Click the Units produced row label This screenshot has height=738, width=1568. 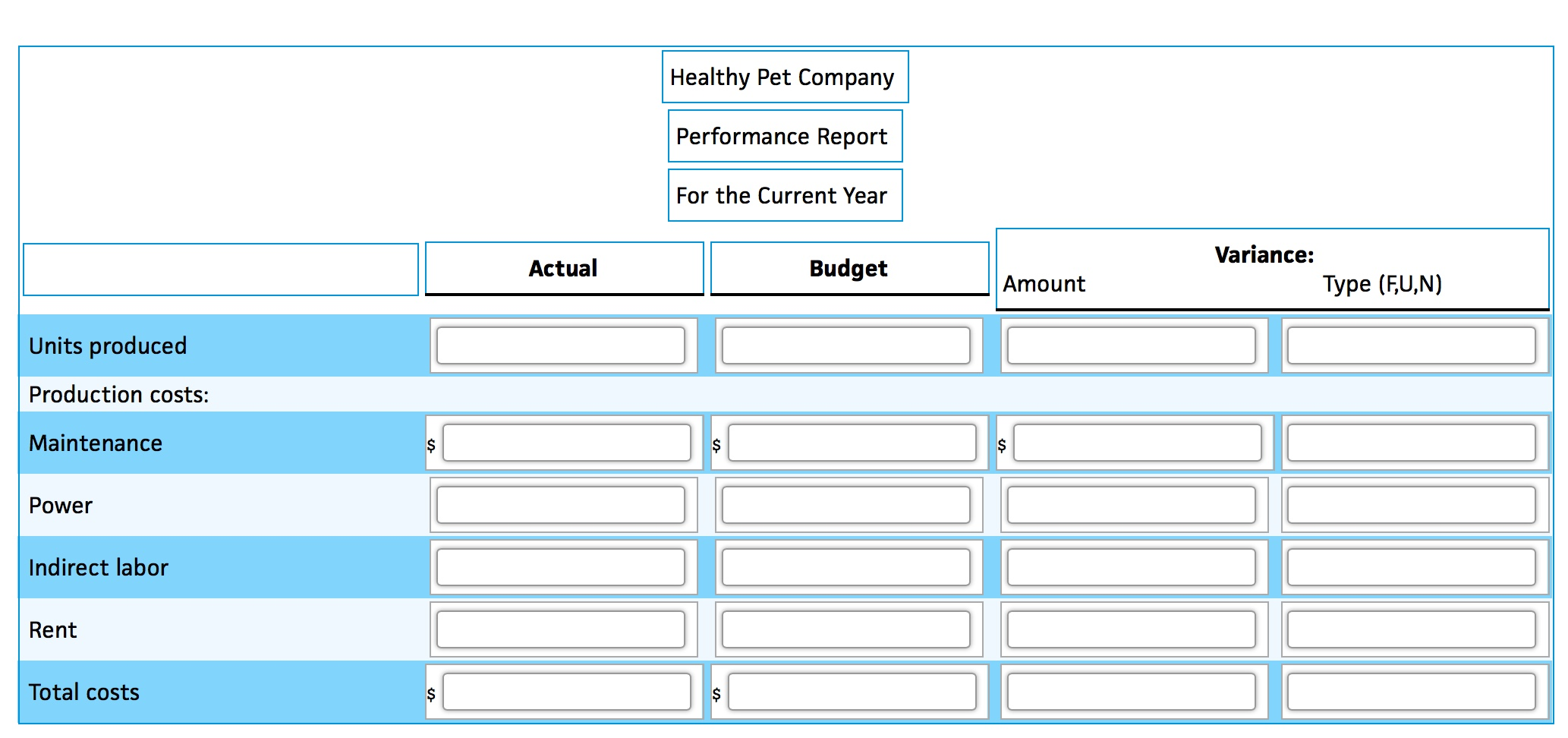(108, 346)
